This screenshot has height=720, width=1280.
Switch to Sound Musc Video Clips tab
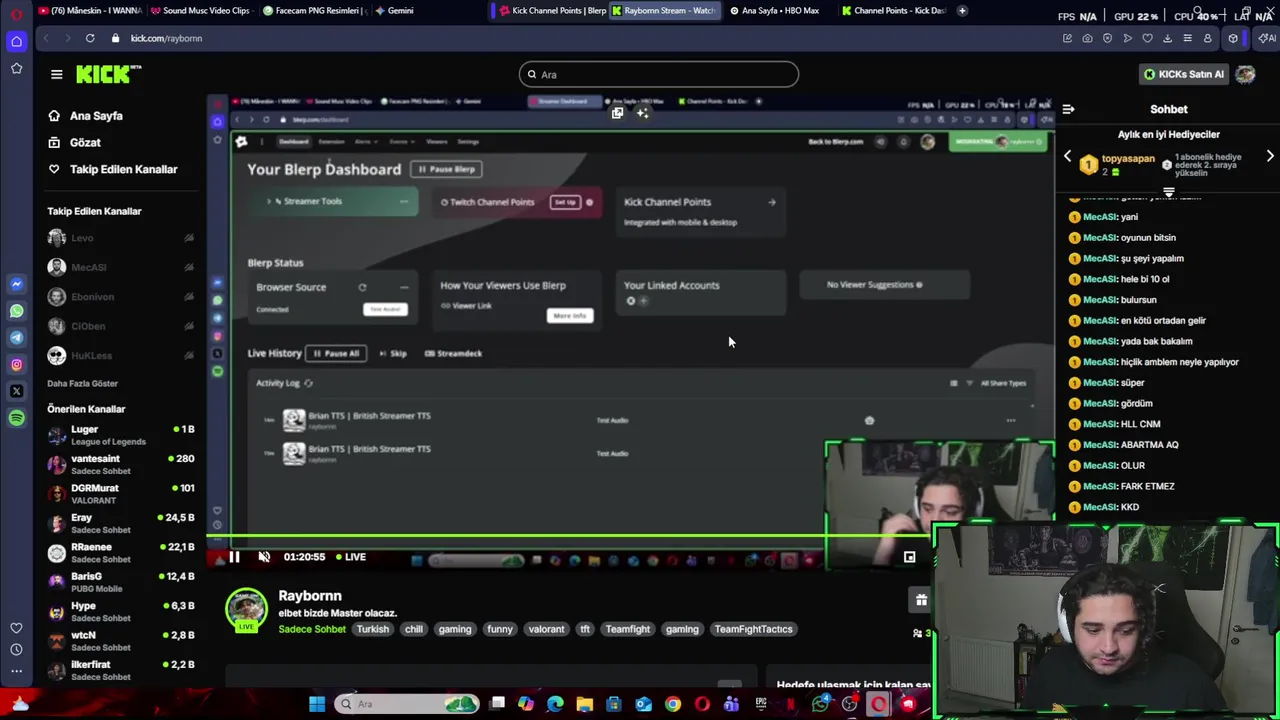pyautogui.click(x=200, y=11)
